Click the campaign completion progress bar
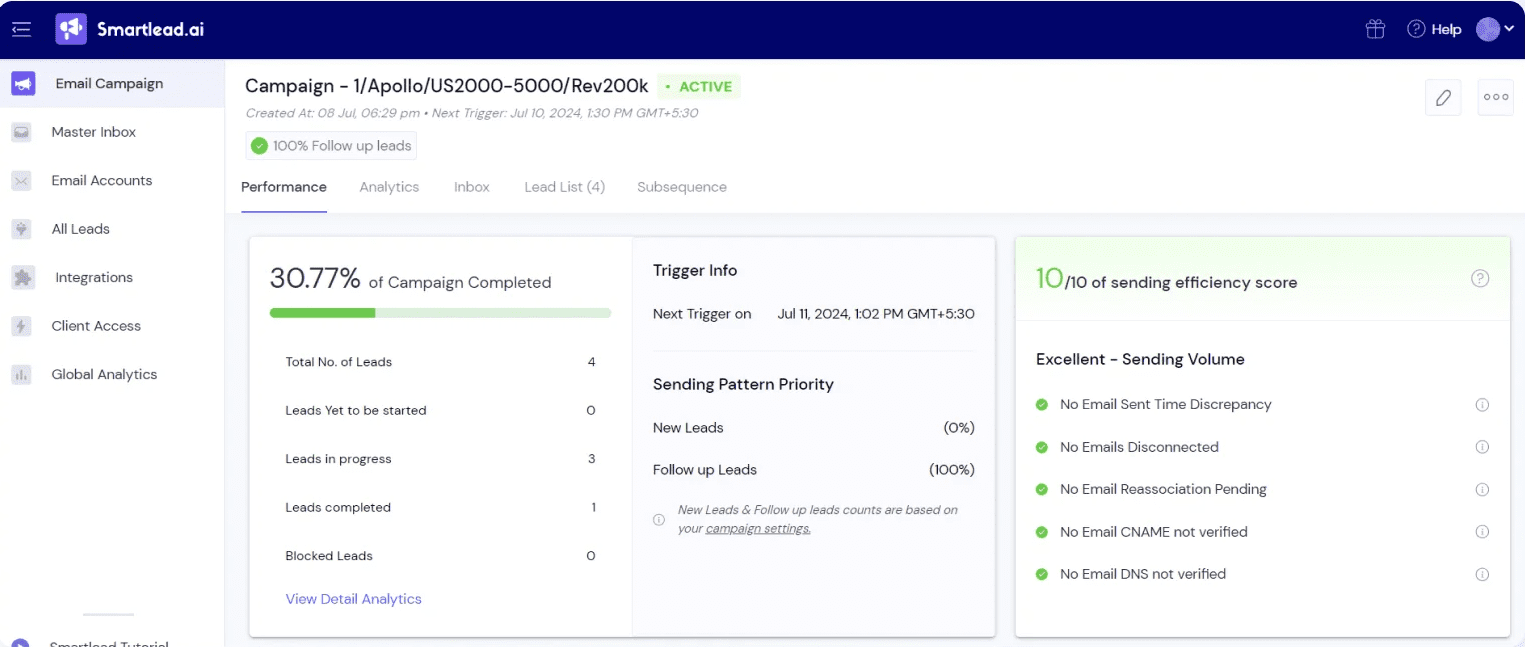This screenshot has height=647, width=1525. 440,312
